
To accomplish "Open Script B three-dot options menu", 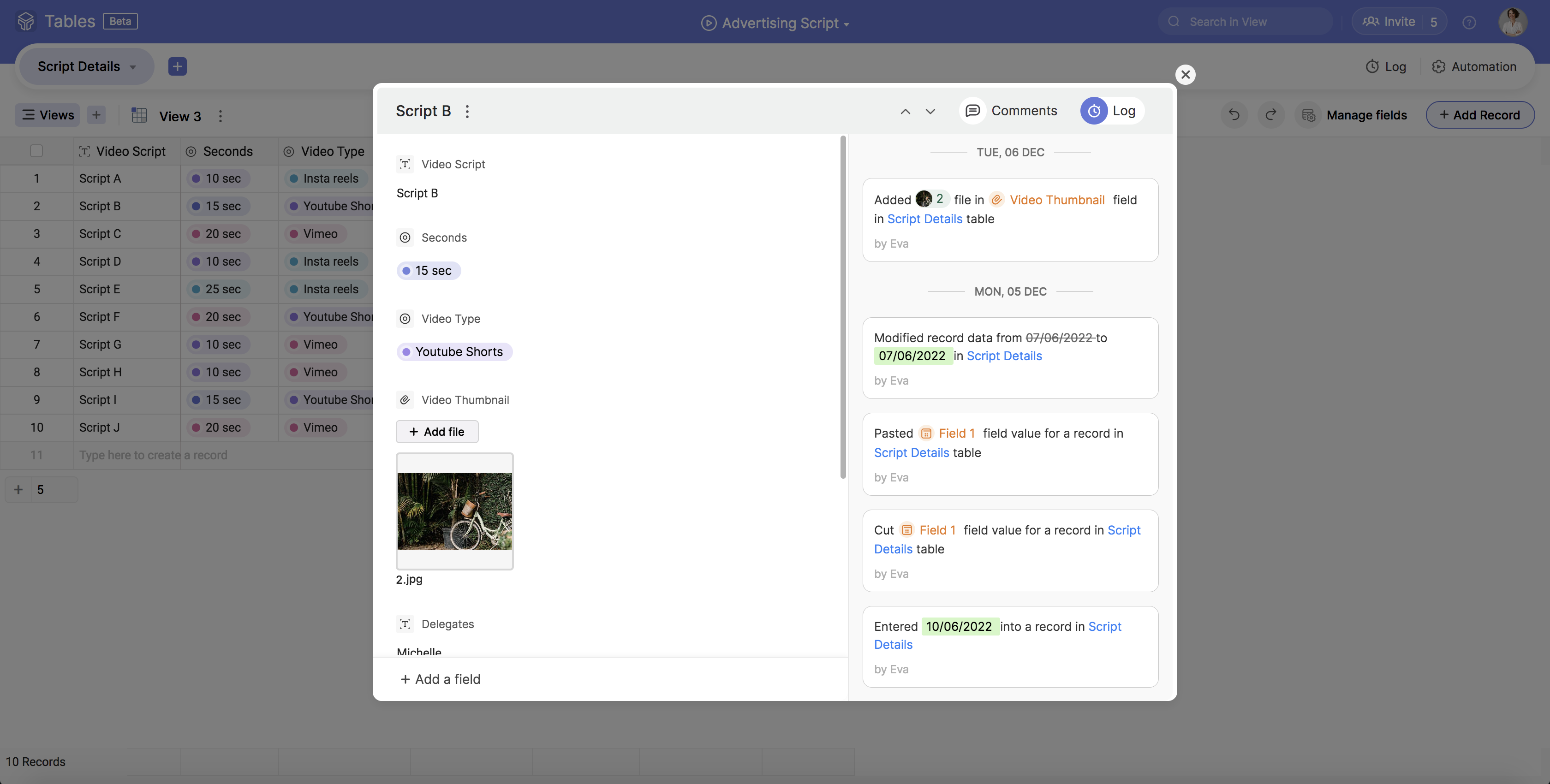I will coord(467,111).
